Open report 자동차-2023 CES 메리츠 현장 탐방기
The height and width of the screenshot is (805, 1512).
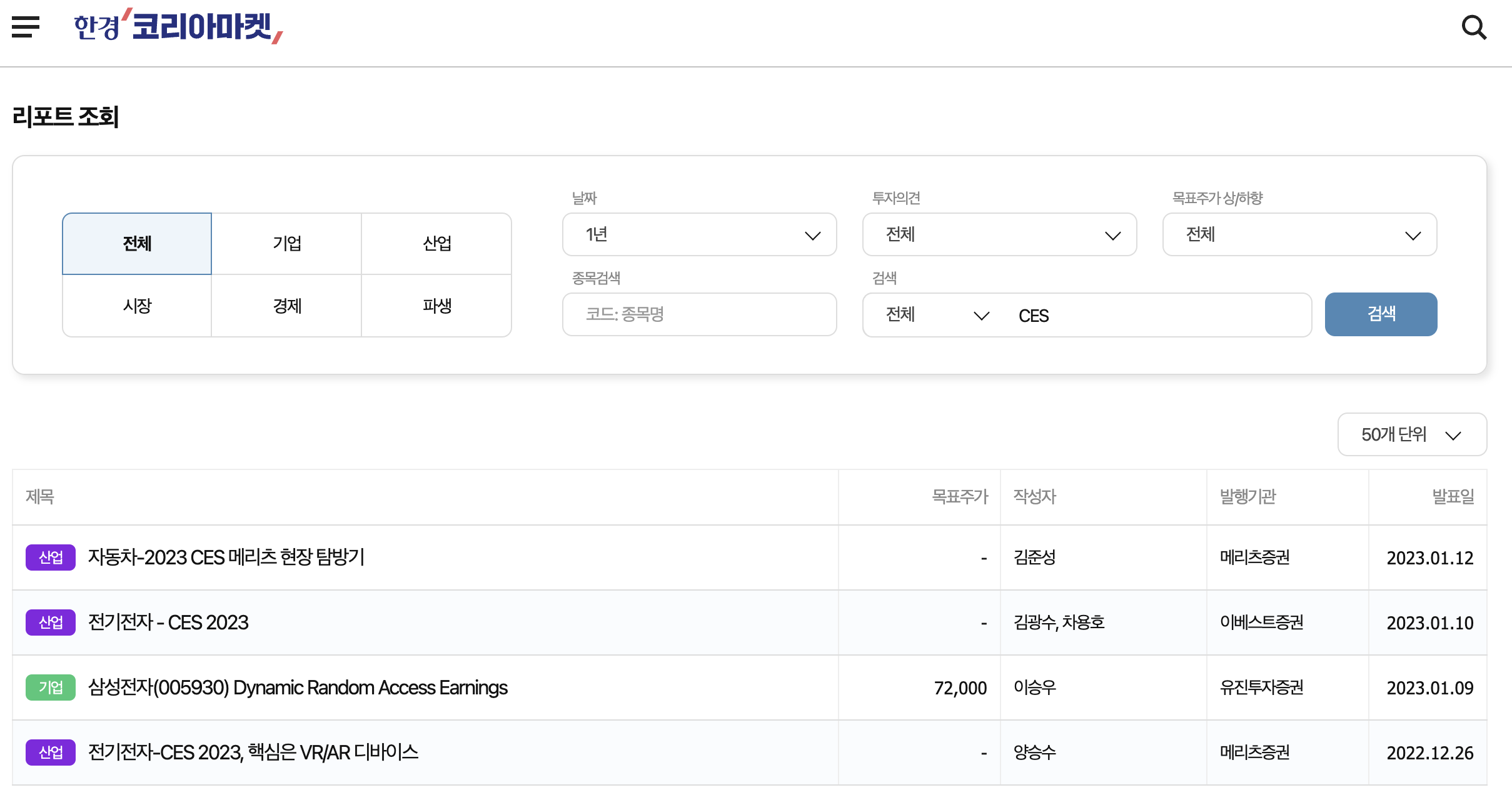[x=226, y=557]
